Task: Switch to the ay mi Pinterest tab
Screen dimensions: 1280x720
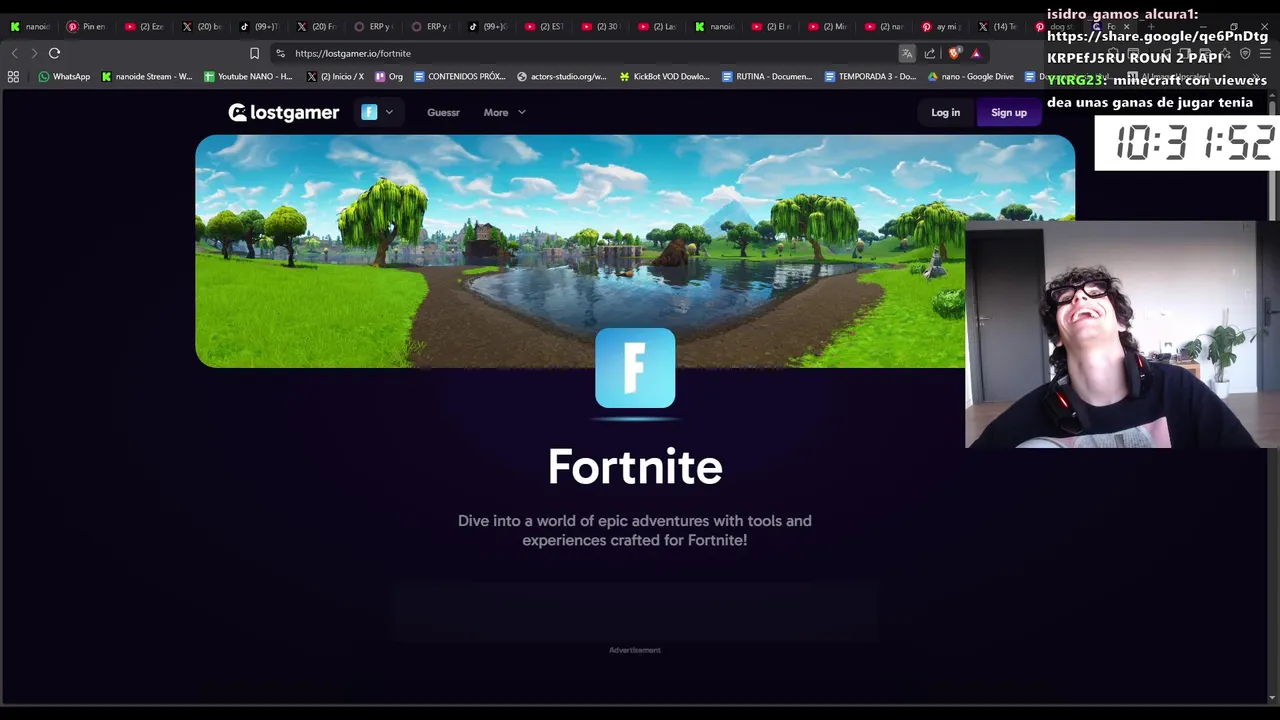Action: coord(942,27)
